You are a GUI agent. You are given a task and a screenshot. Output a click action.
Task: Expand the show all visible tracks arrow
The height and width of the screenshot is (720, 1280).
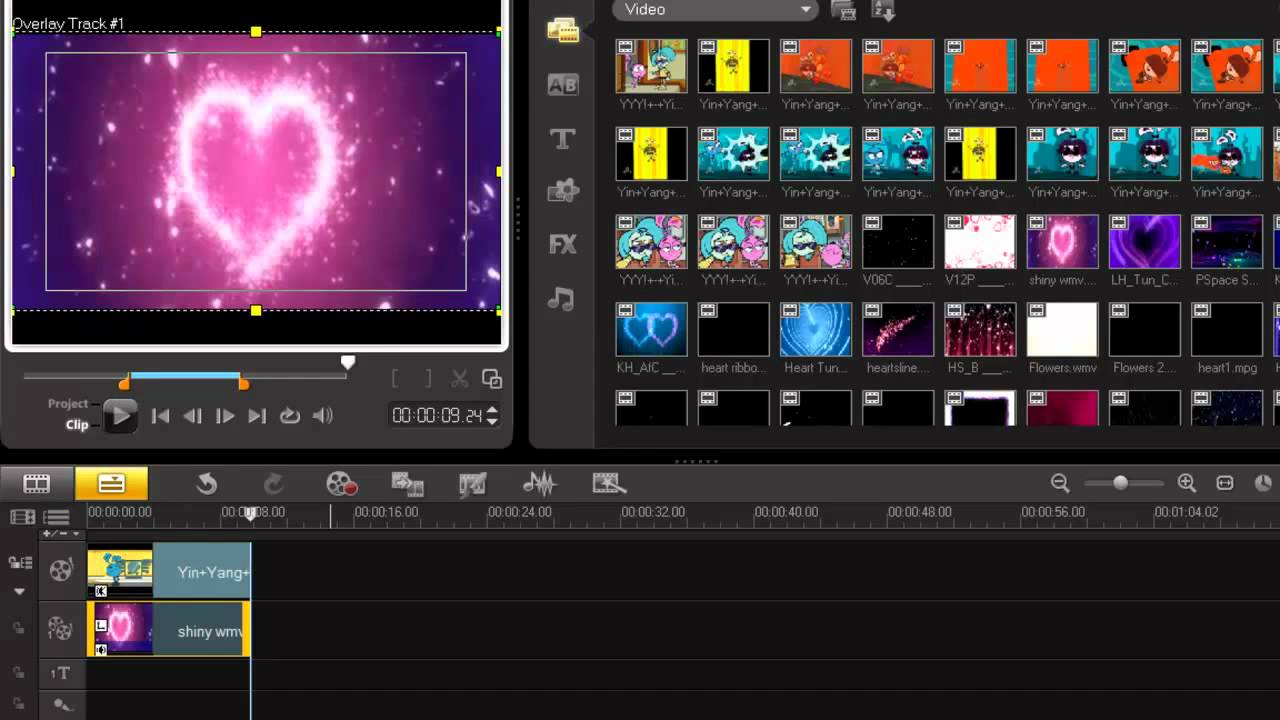[x=19, y=592]
